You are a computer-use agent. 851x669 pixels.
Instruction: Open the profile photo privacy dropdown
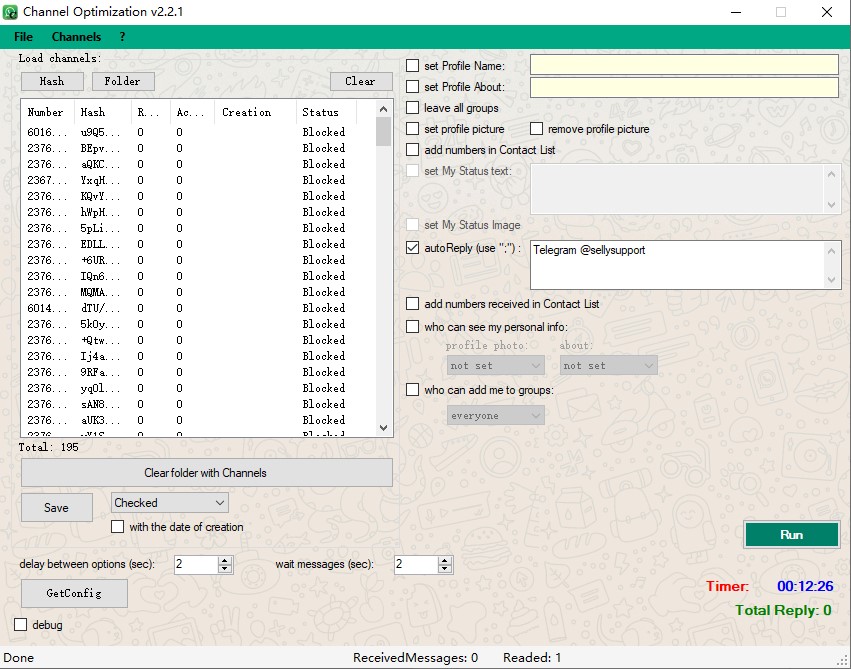click(496, 366)
